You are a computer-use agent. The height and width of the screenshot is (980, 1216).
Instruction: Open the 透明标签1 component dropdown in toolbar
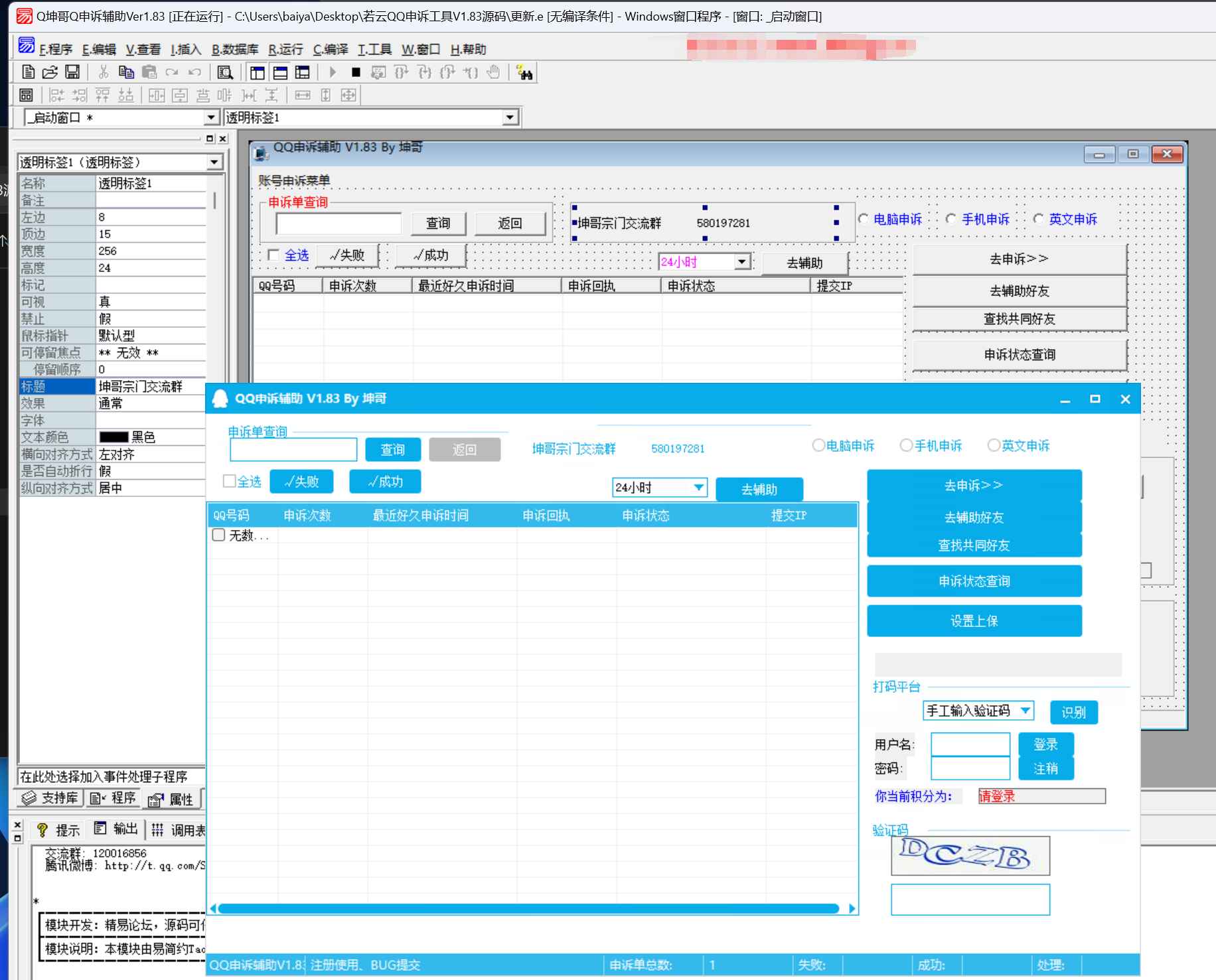click(509, 118)
